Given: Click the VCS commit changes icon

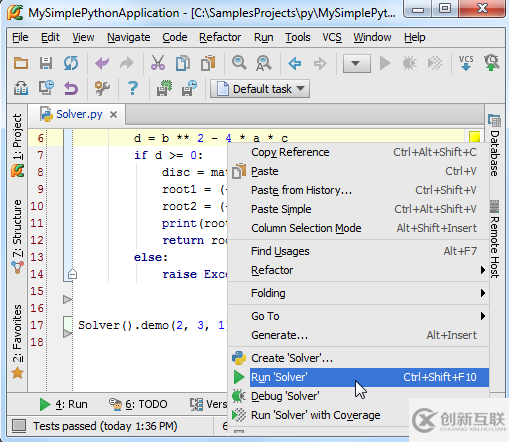Looking at the screenshot, I should click(x=491, y=63).
